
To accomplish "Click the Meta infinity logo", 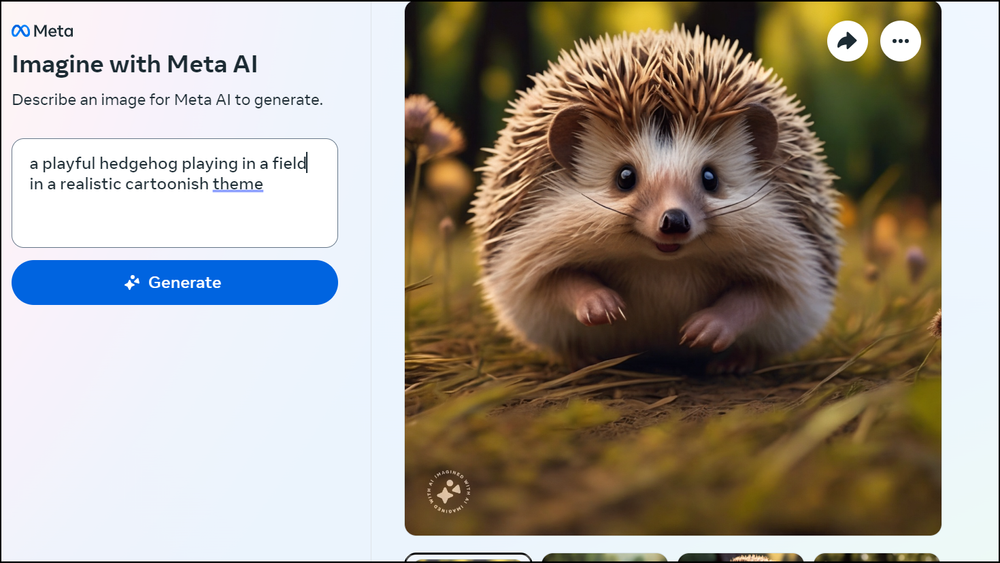I will coord(20,31).
